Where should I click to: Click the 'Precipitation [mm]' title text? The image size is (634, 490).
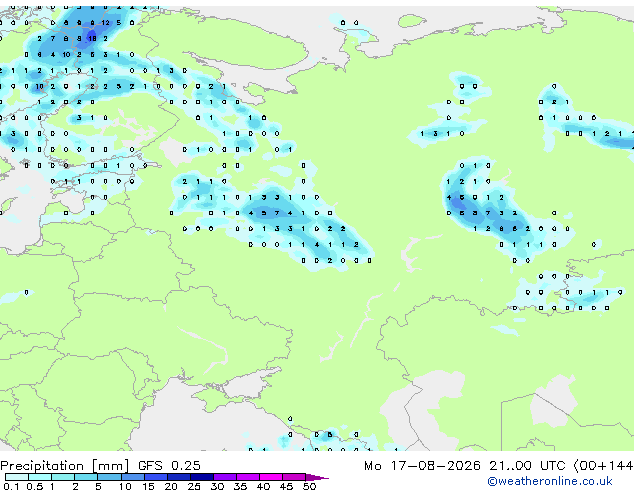point(64,466)
